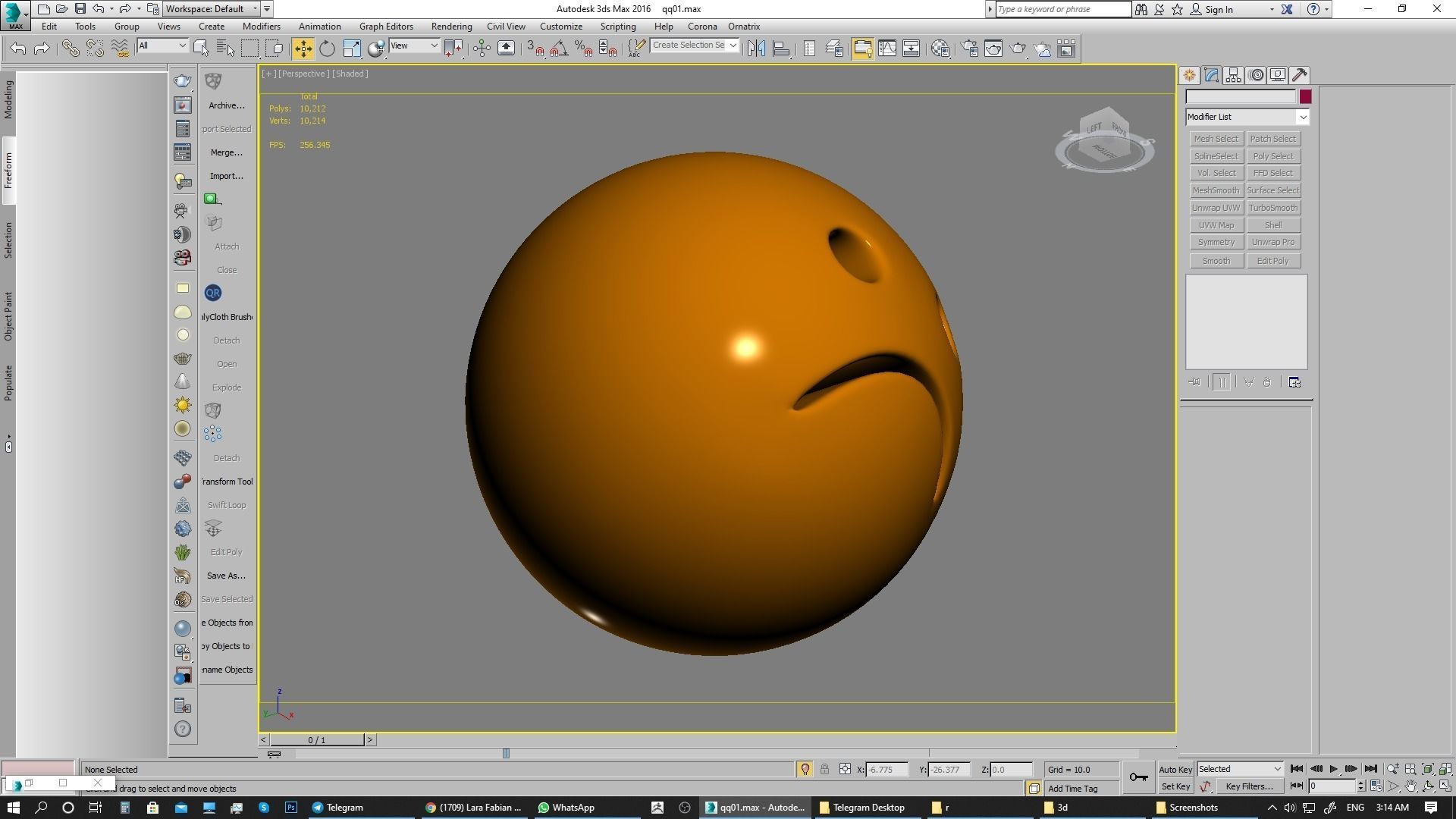This screenshot has width=1456, height=819.
Task: Click the Align tool icon
Action: pyautogui.click(x=781, y=49)
